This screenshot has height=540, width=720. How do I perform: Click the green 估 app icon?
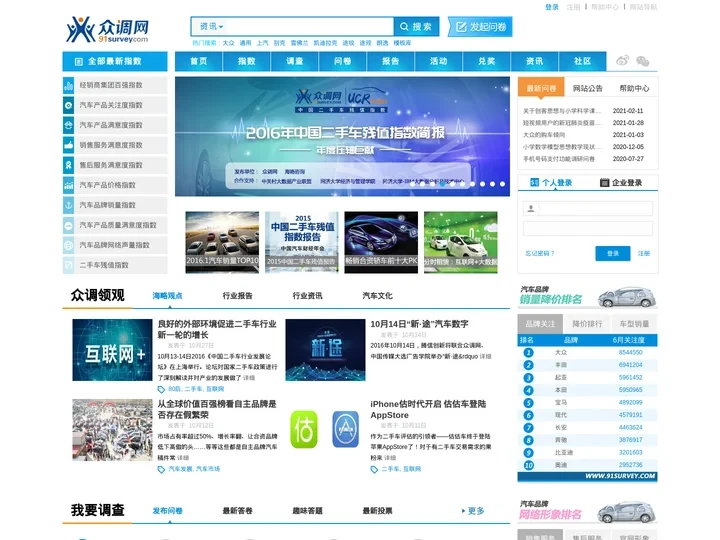pos(304,429)
